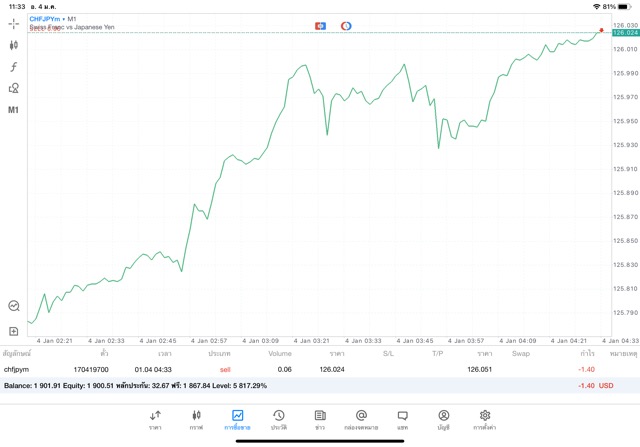Open the กล่องจดหมาย mailbox tab

(x=361, y=420)
